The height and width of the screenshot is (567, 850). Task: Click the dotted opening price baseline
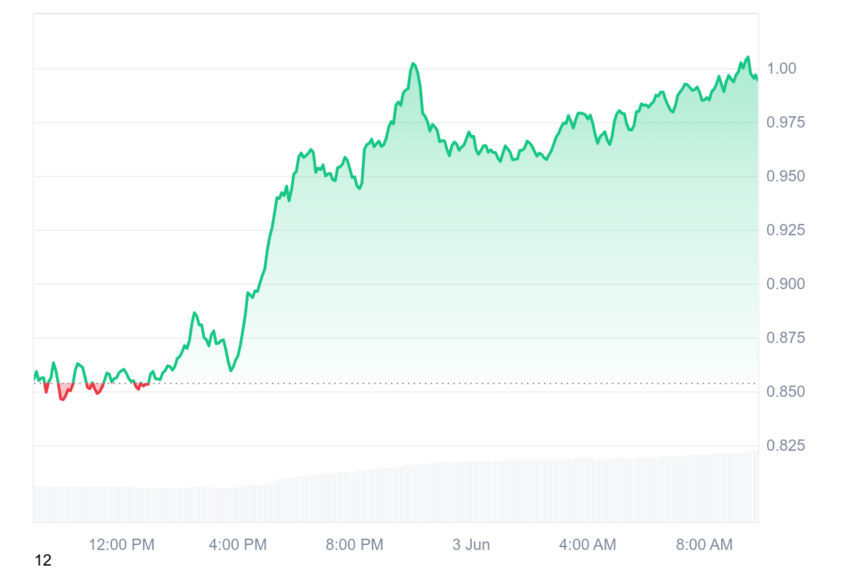tap(396, 383)
